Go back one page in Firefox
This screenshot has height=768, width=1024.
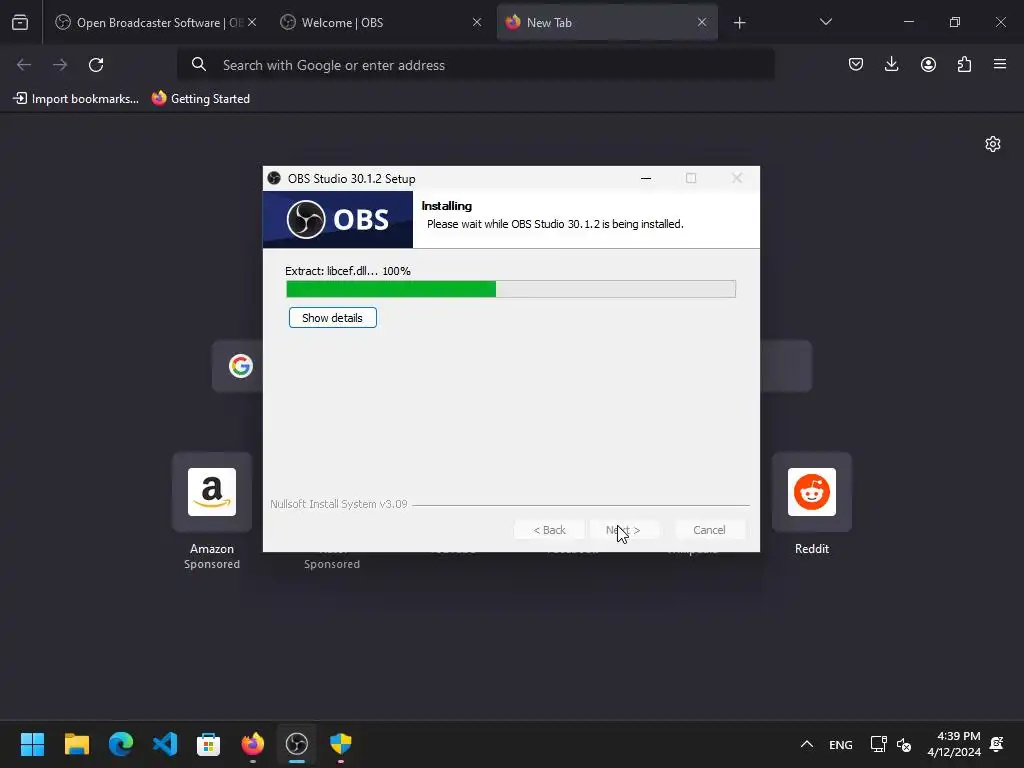[x=24, y=65]
